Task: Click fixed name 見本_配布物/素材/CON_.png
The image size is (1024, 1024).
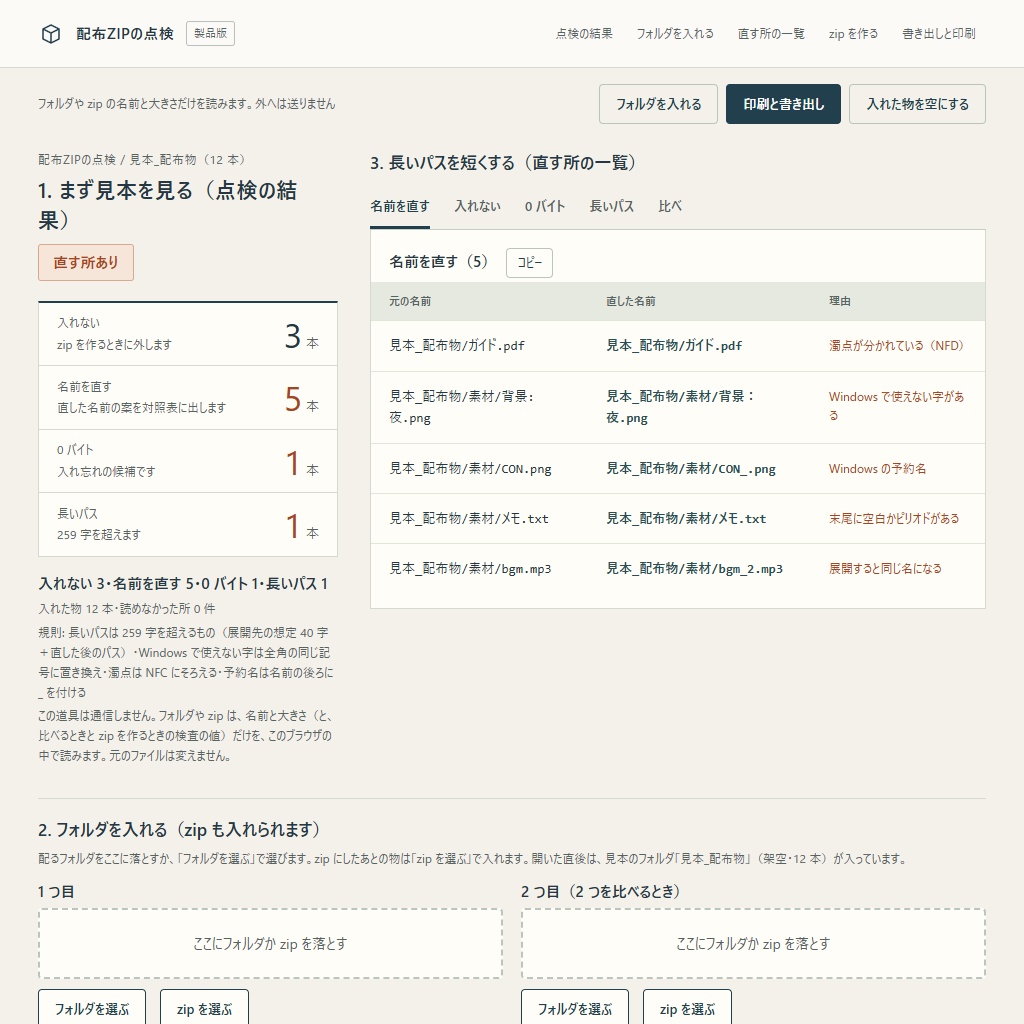Action: click(691, 469)
